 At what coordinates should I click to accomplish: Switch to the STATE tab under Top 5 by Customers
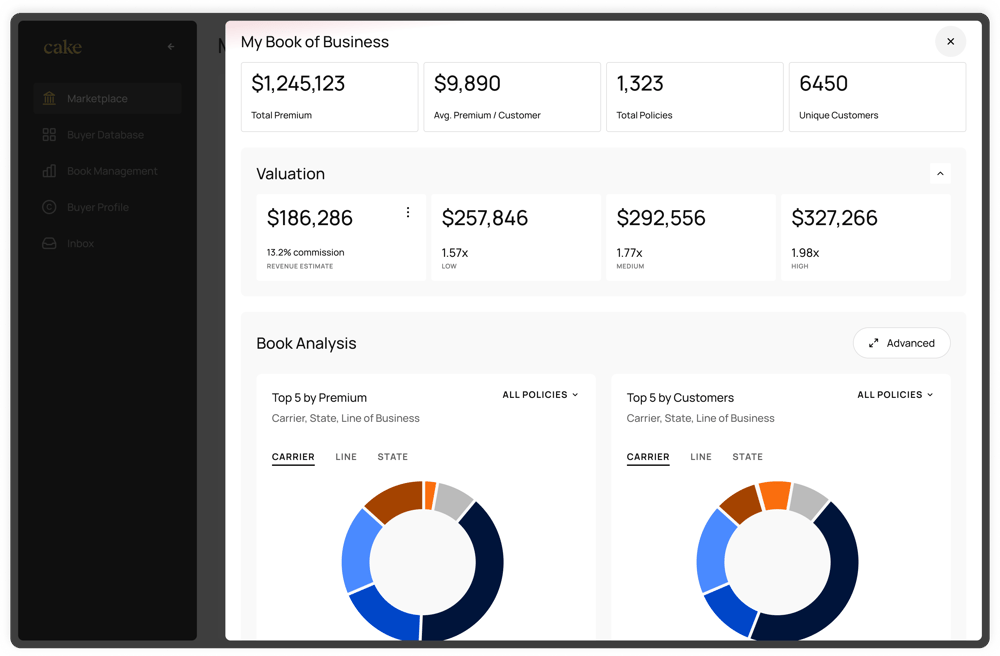click(x=748, y=457)
